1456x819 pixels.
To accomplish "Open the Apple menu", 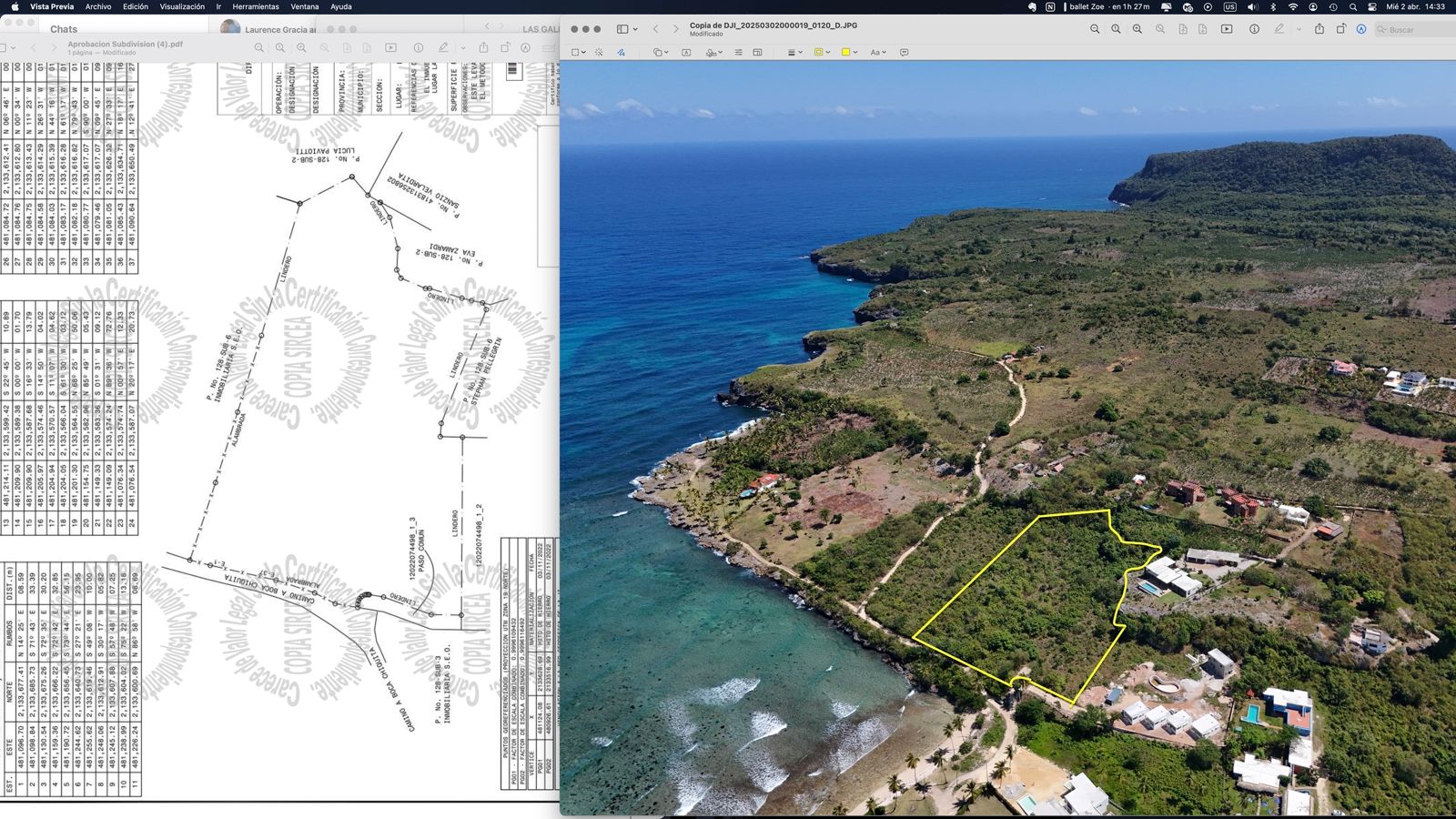I will (15, 6).
